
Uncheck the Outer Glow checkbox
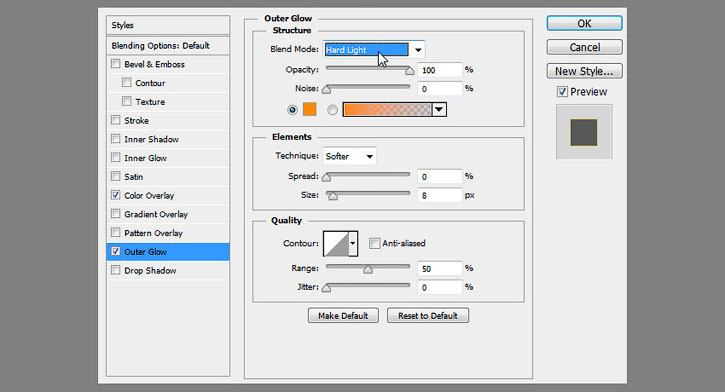tap(116, 251)
